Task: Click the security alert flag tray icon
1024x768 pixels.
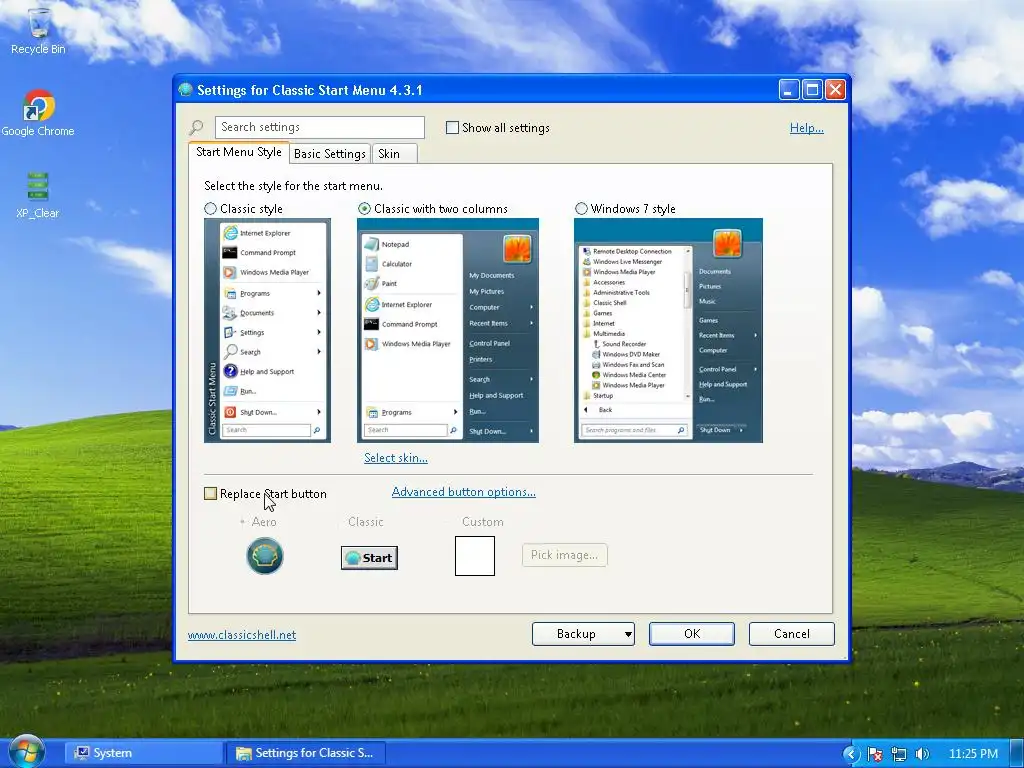Action: [x=875, y=754]
